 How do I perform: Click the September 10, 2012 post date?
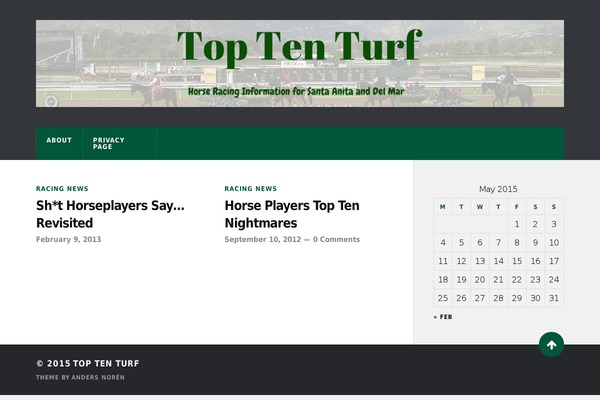coord(263,239)
